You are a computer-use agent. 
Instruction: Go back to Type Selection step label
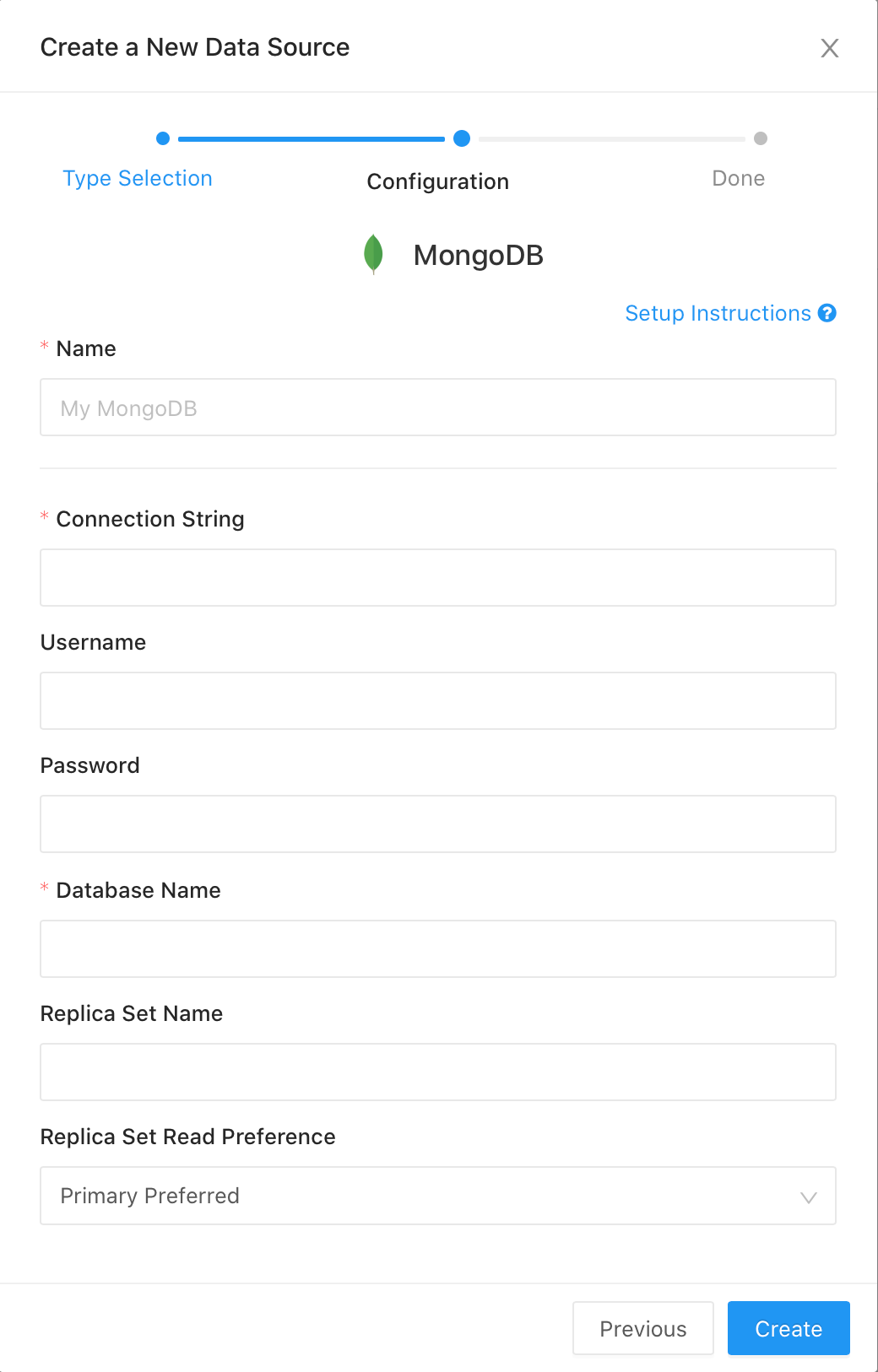(138, 179)
